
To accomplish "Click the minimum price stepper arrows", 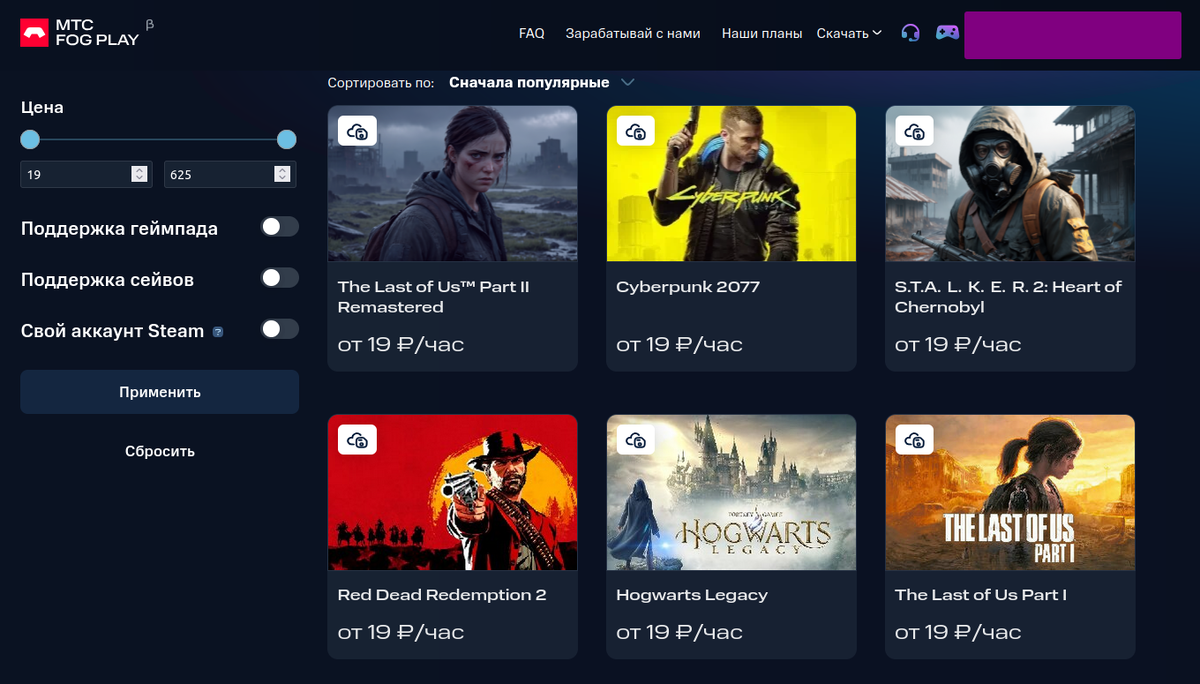I will [x=139, y=174].
